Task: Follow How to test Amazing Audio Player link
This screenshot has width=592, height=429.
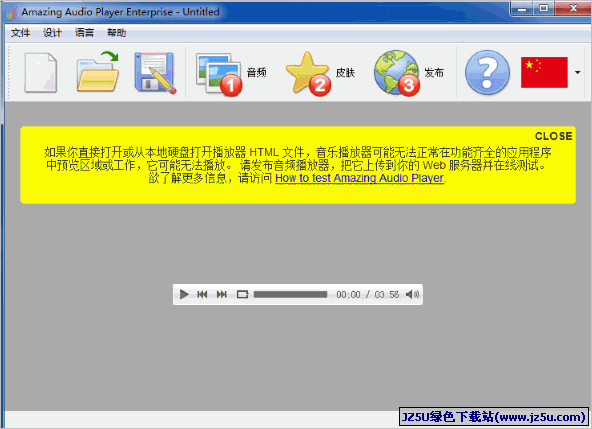Action: click(x=359, y=178)
